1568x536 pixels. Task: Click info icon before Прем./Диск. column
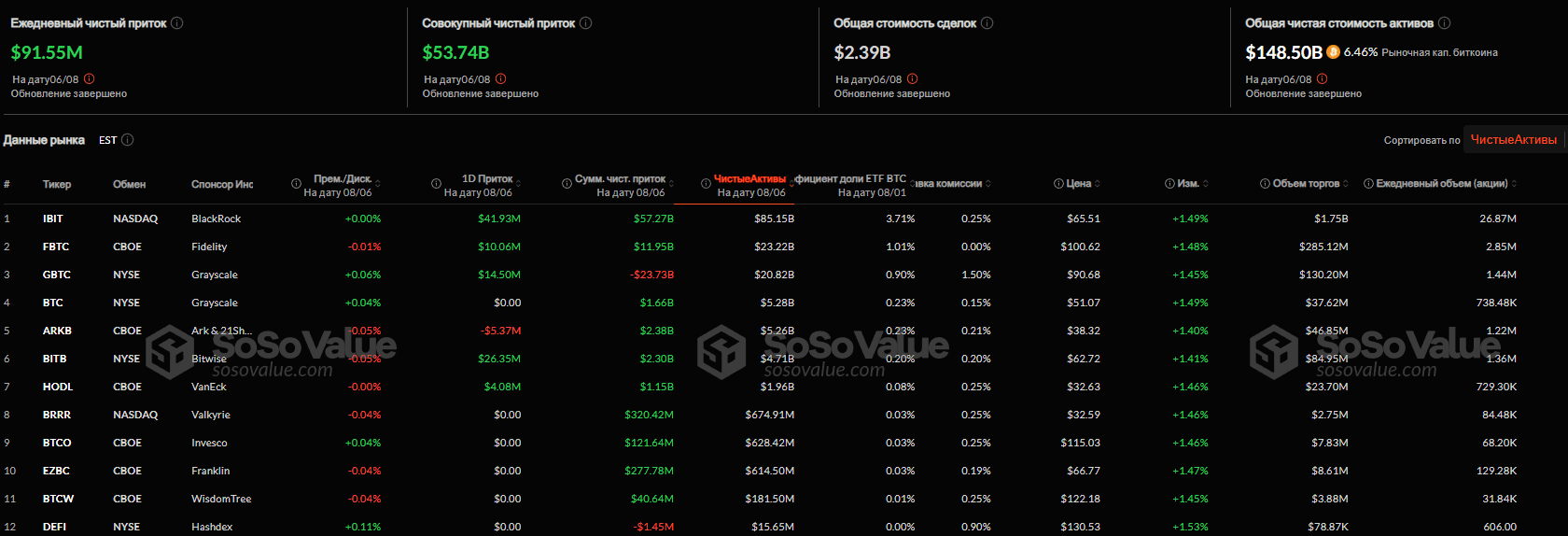pos(296,184)
